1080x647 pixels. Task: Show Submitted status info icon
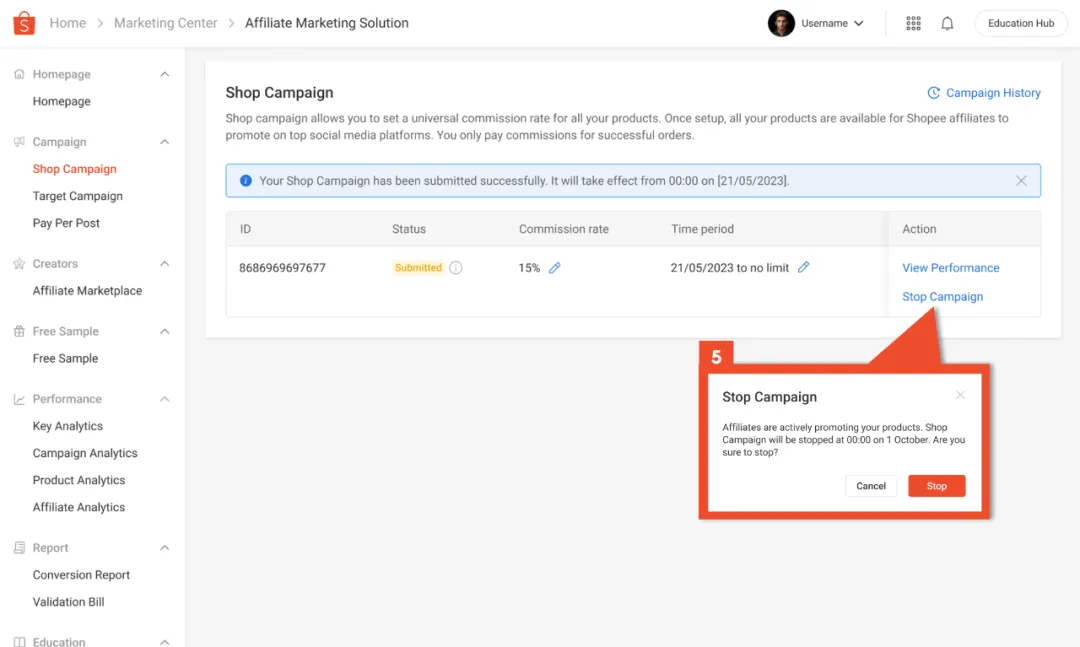click(x=455, y=267)
